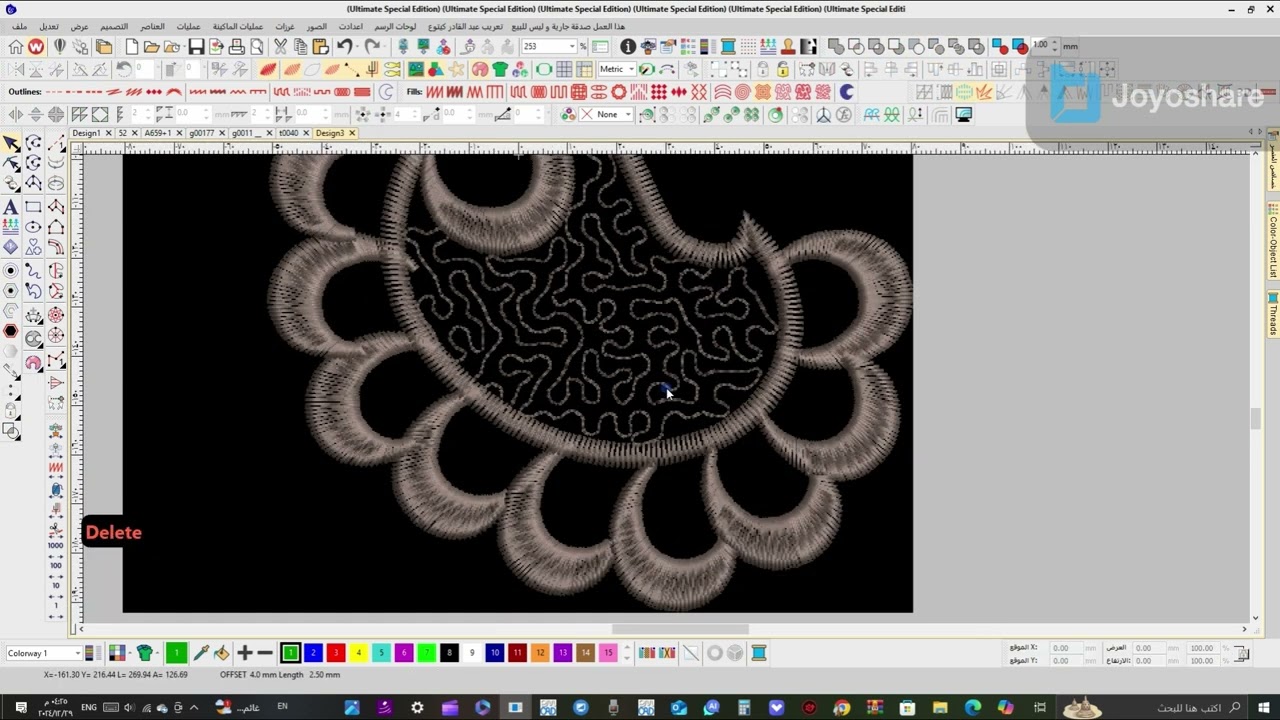Add a color with the plus icon
Viewport: 1280px width, 720px height.
(x=244, y=653)
